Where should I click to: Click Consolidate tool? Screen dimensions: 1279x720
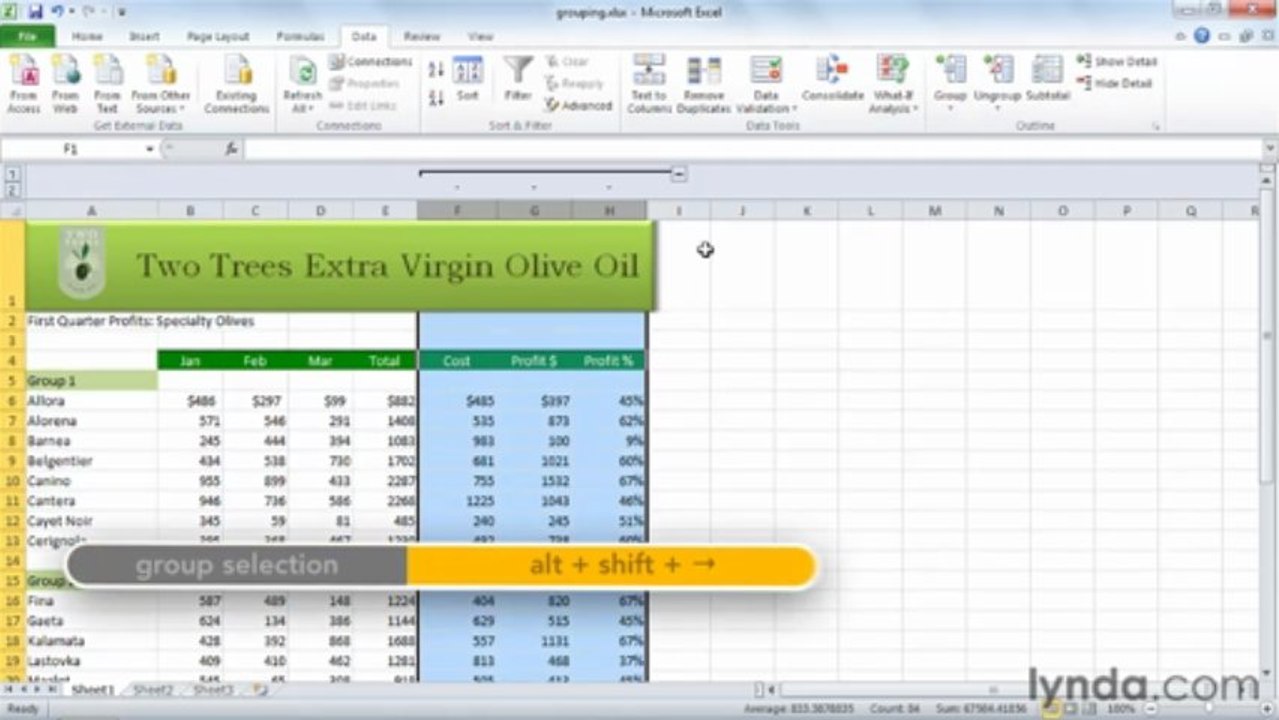tap(832, 79)
